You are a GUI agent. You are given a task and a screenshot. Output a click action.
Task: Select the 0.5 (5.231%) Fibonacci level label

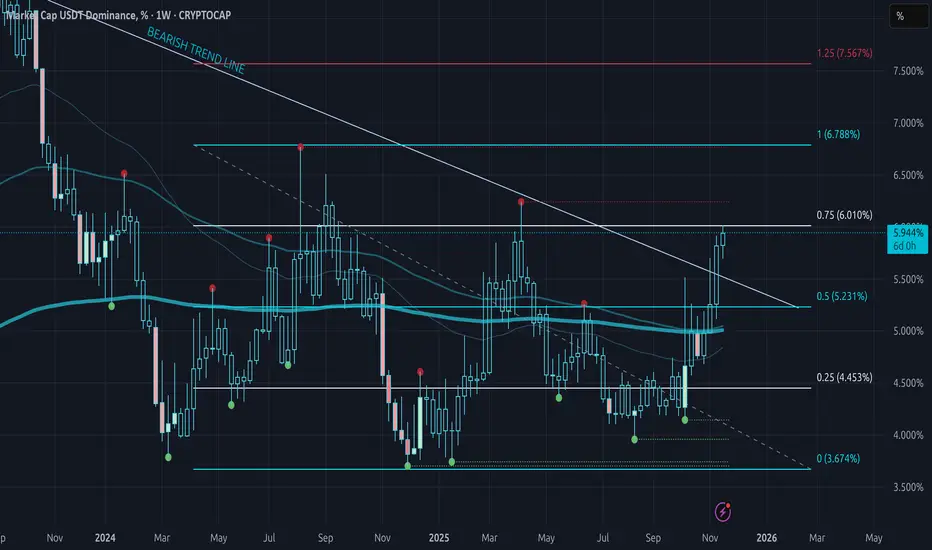click(842, 296)
